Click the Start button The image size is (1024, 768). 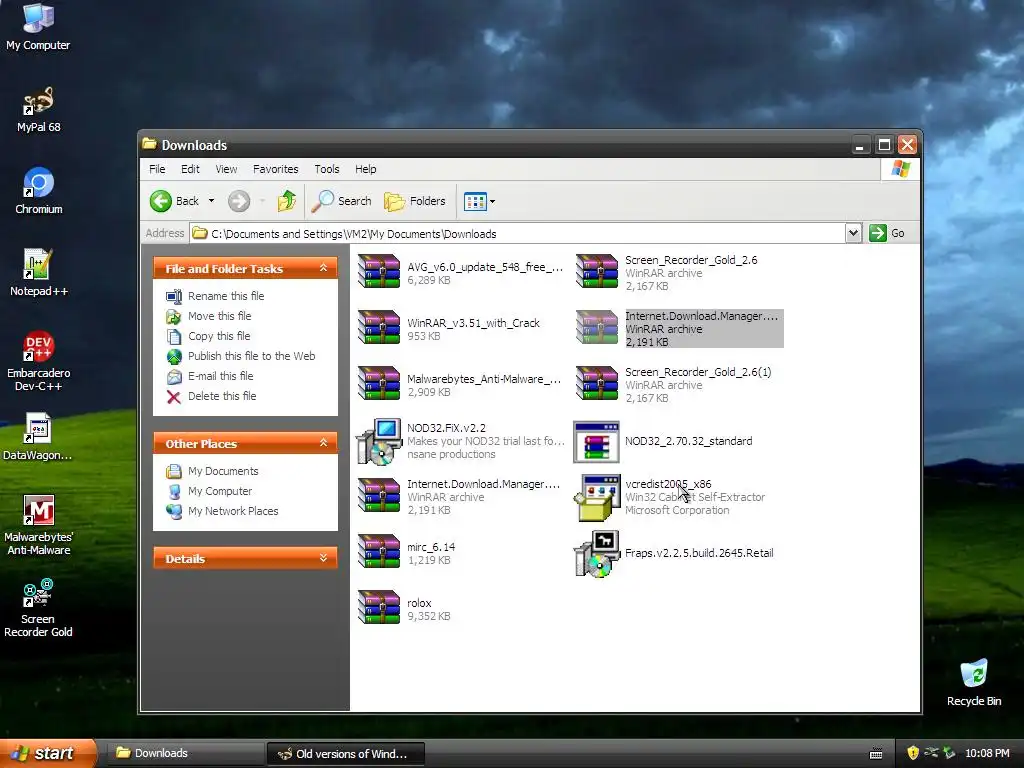coord(47,753)
